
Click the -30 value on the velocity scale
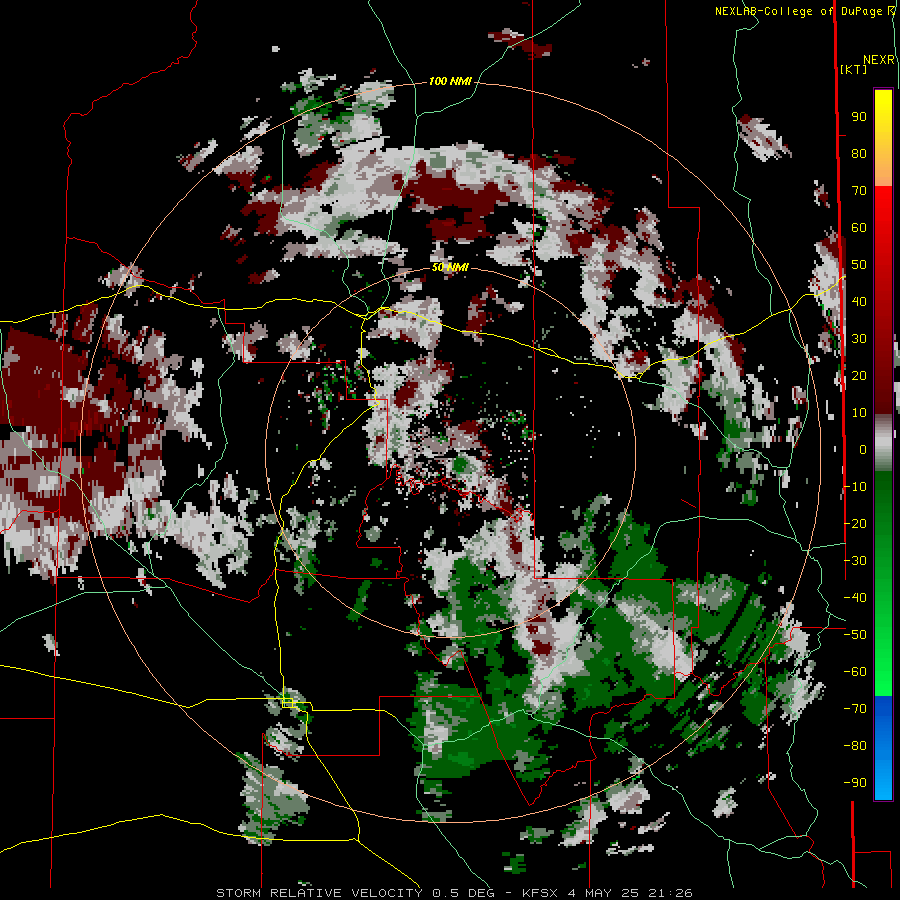click(x=855, y=561)
